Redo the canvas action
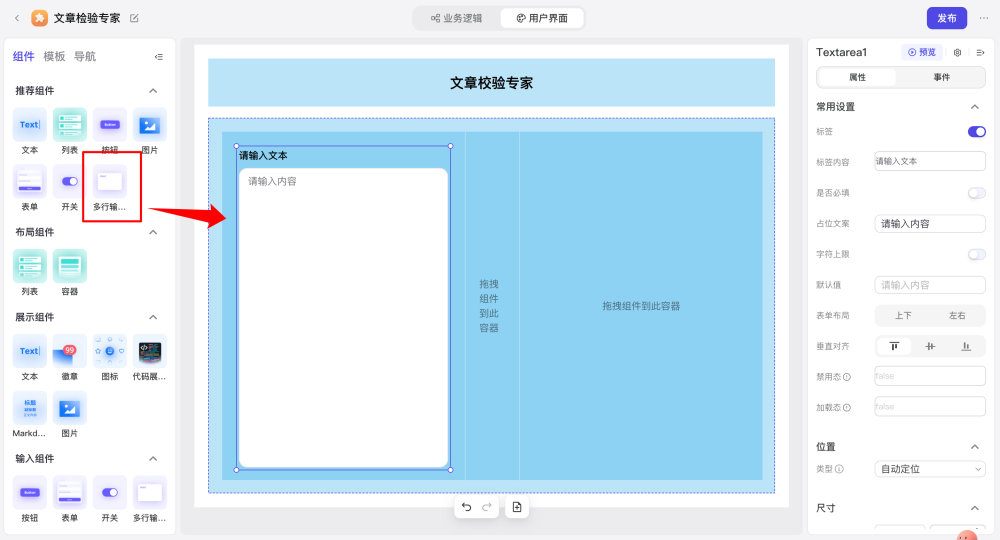 point(487,507)
